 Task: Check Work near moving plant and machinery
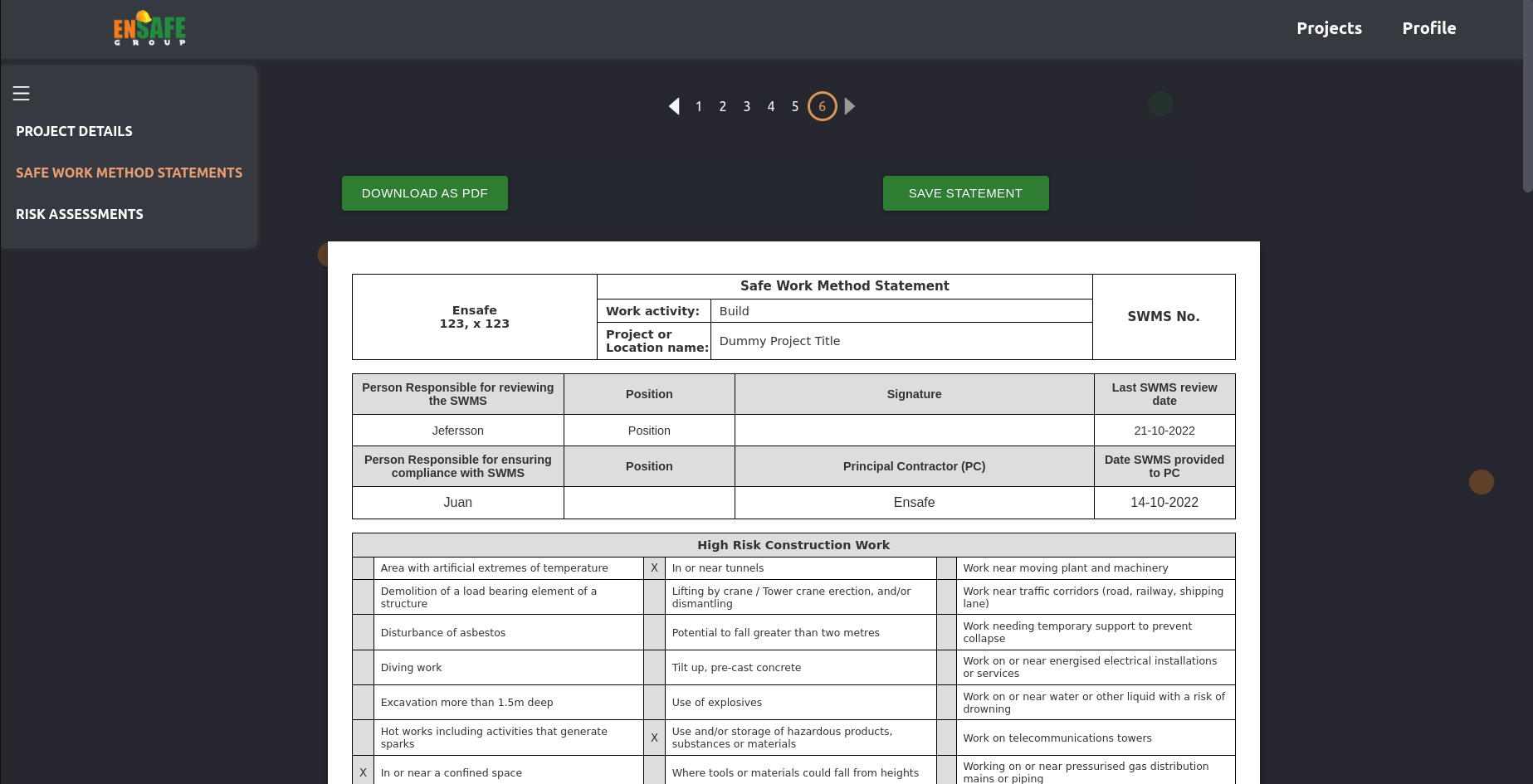[x=946, y=568]
